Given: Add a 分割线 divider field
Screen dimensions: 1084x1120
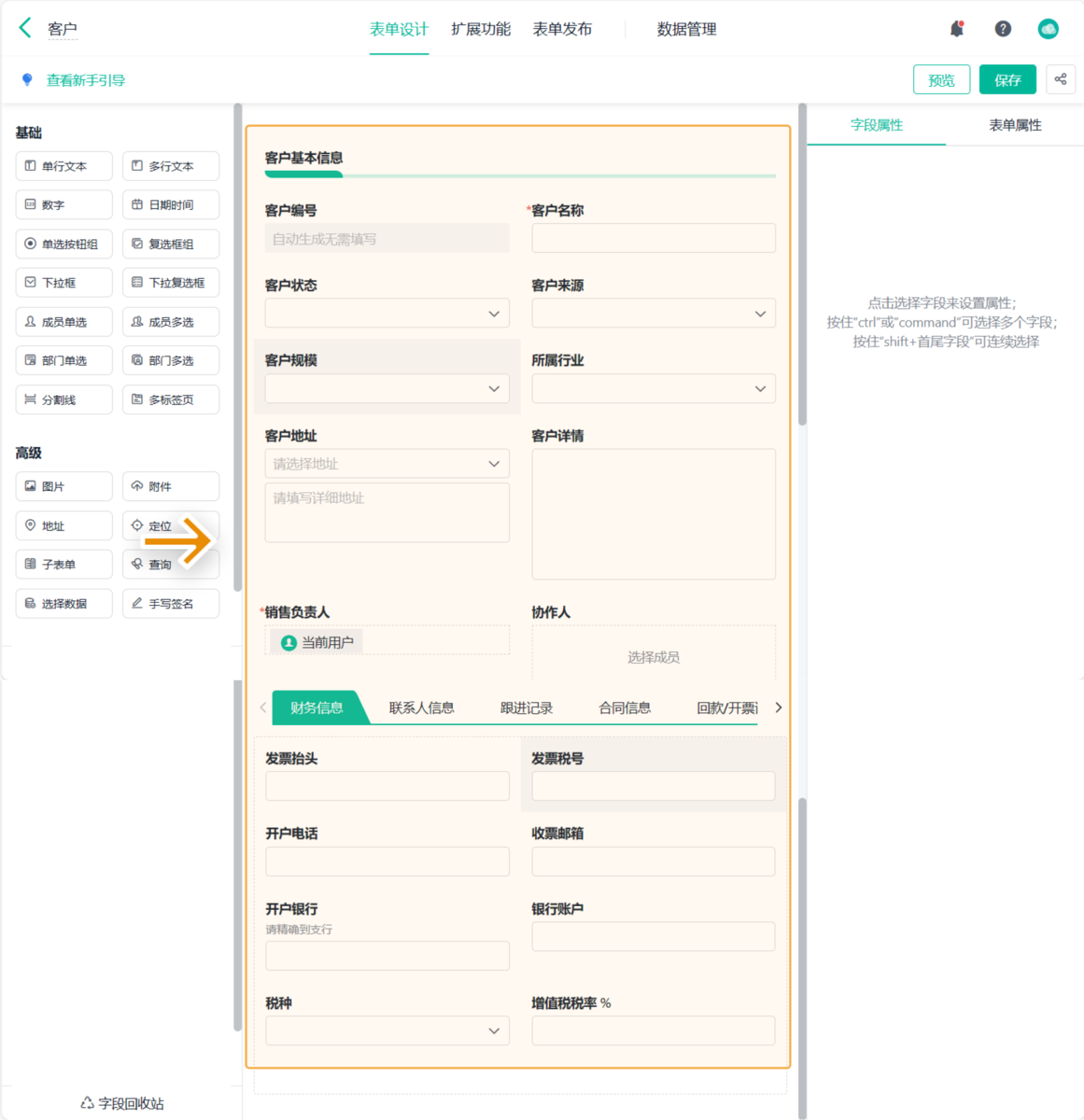Looking at the screenshot, I should pos(63,399).
